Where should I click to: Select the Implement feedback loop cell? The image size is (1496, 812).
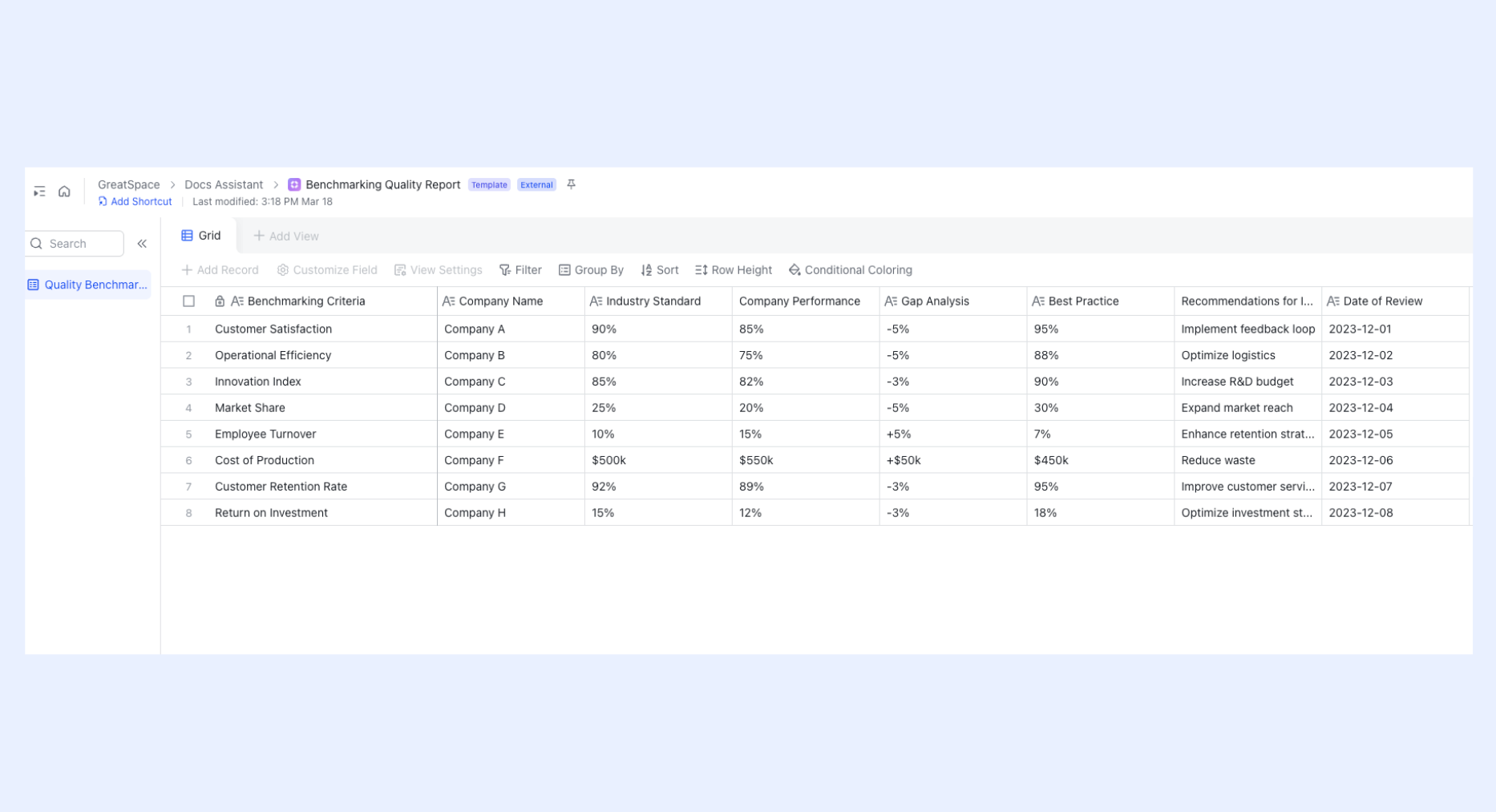pos(1248,329)
